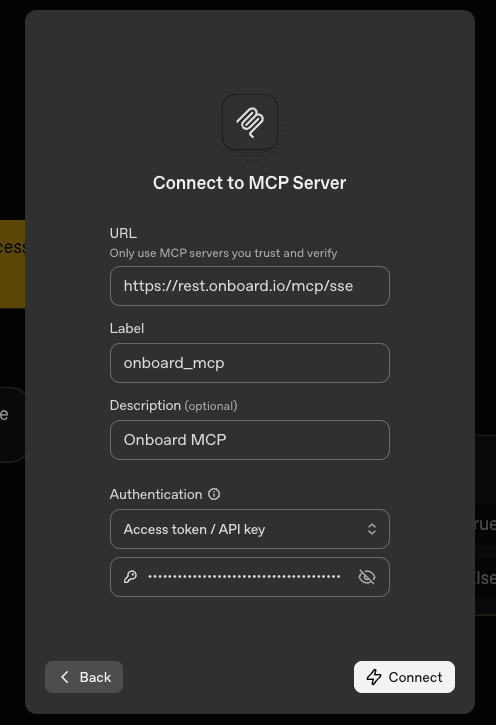Open the Authentication type dropdown
The image size is (496, 725).
pos(250,529)
